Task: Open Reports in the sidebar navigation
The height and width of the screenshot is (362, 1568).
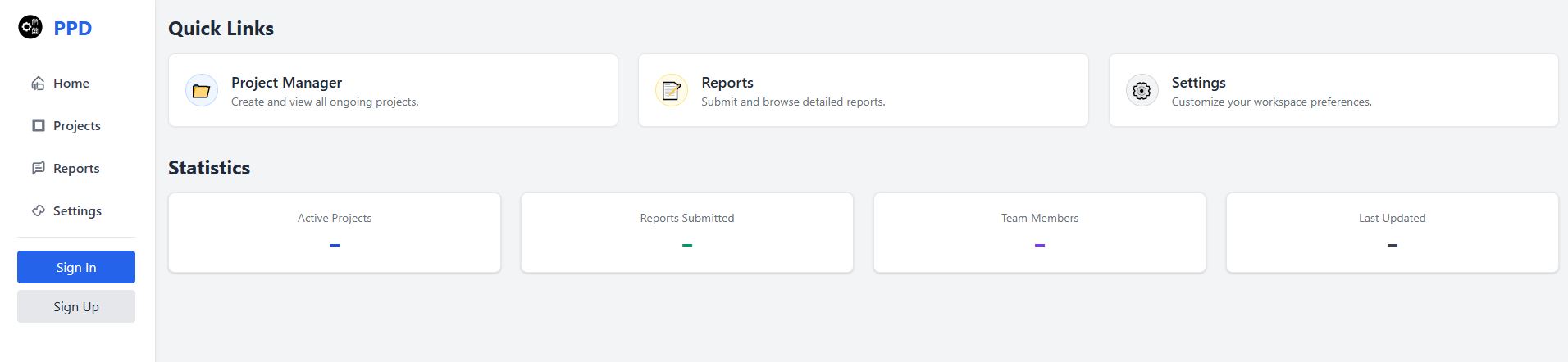Action: click(76, 168)
